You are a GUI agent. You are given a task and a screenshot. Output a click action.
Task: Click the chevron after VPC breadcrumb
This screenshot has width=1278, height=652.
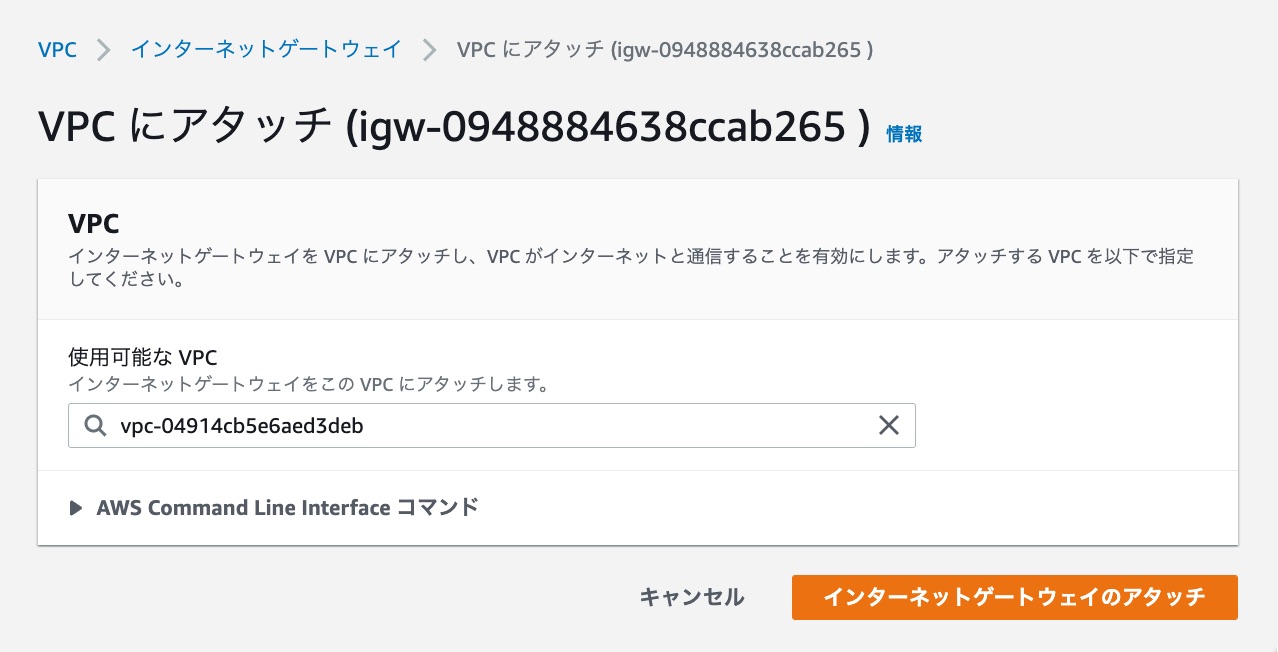tap(102, 48)
